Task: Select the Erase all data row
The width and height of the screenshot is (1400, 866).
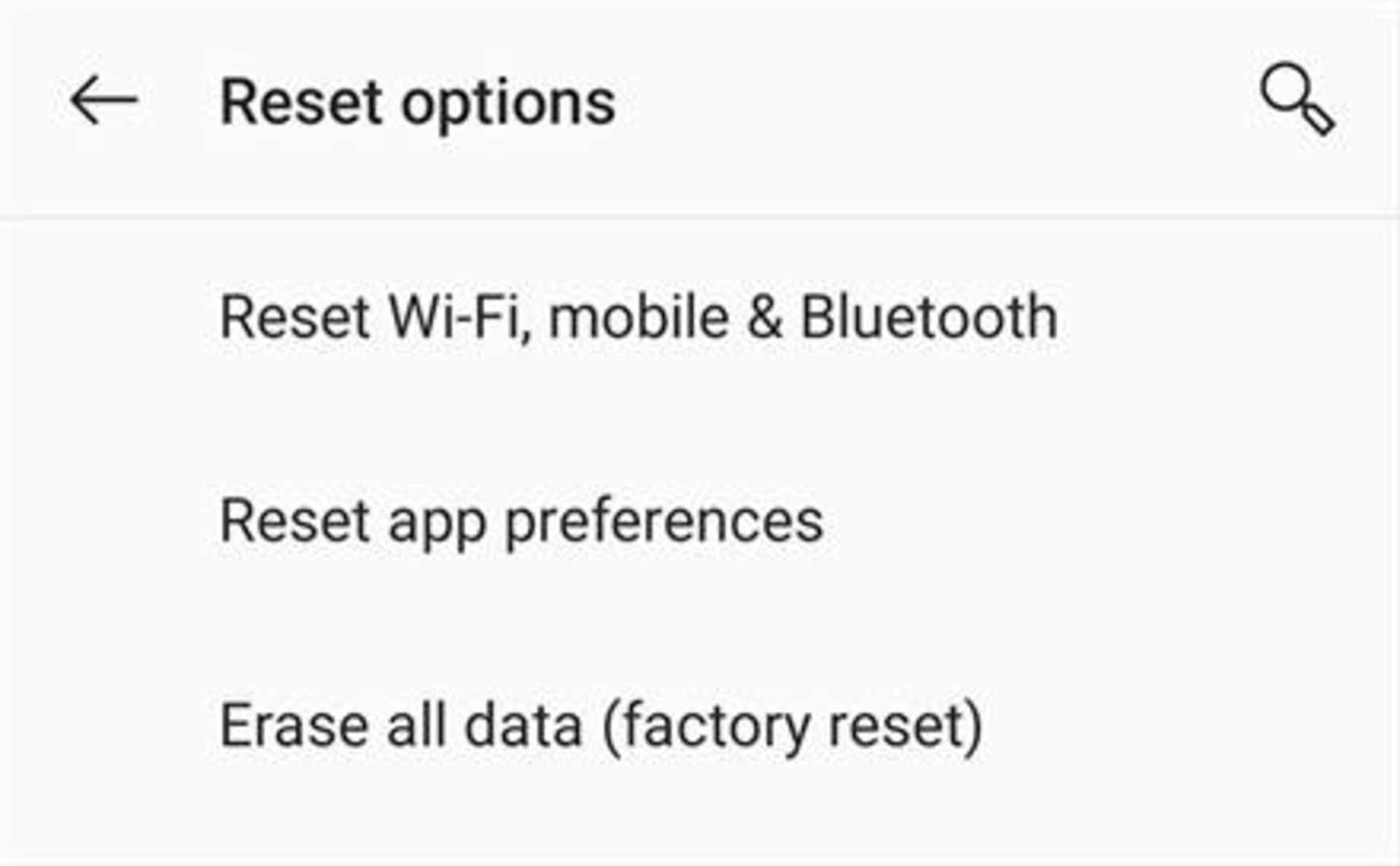Action: click(x=601, y=726)
